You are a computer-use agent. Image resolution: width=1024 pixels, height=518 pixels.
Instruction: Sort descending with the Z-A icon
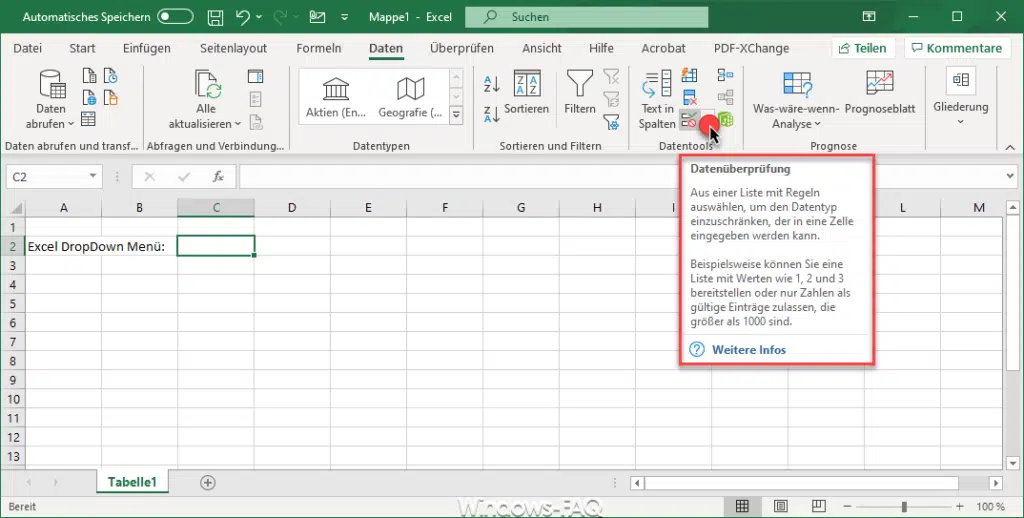tap(492, 114)
